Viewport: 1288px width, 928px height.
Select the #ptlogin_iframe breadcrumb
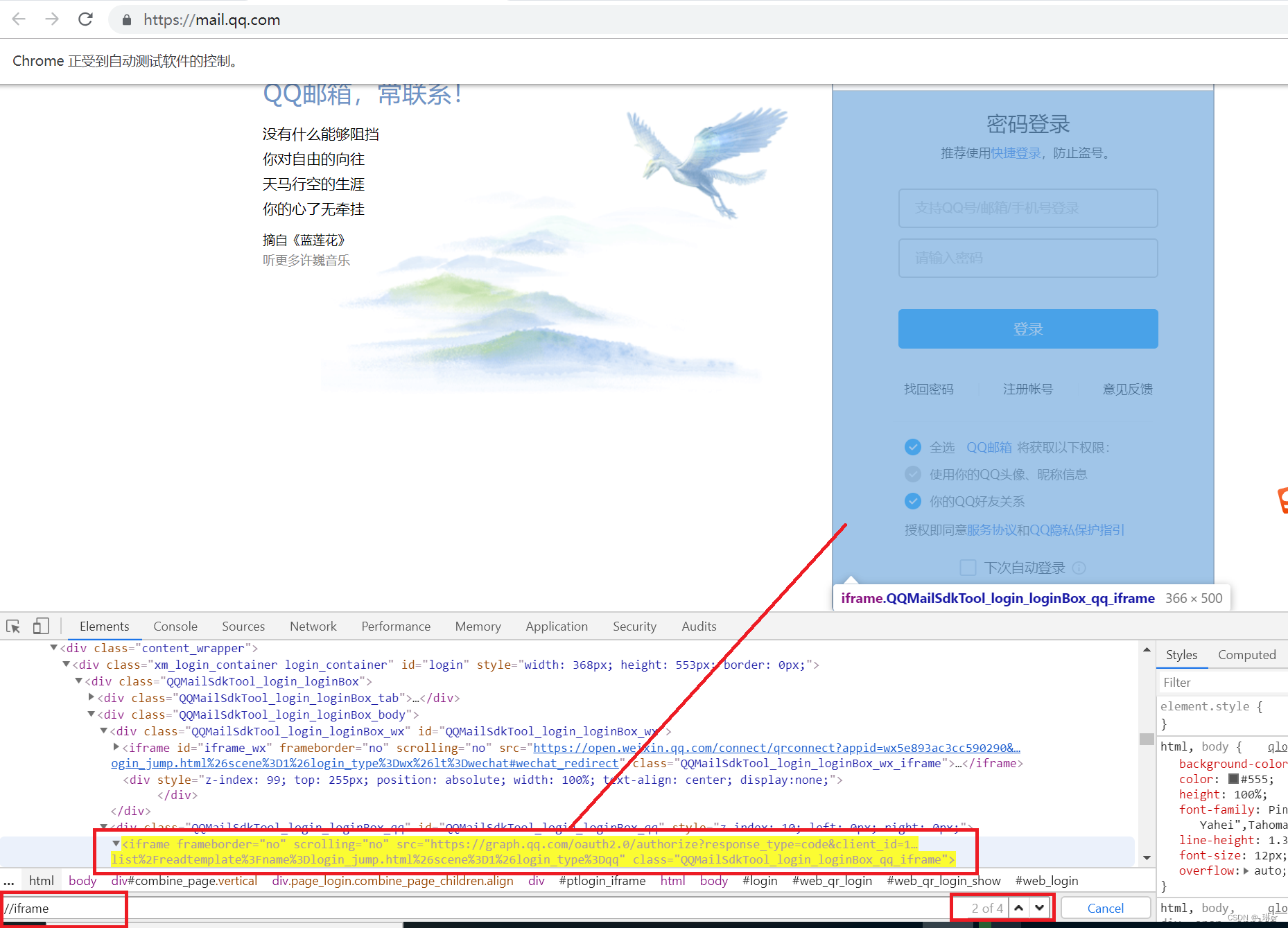click(602, 881)
